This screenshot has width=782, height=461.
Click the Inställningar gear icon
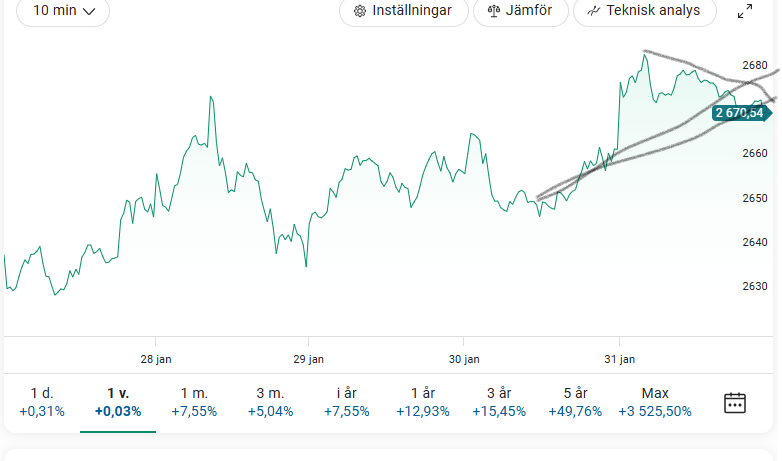pos(360,11)
